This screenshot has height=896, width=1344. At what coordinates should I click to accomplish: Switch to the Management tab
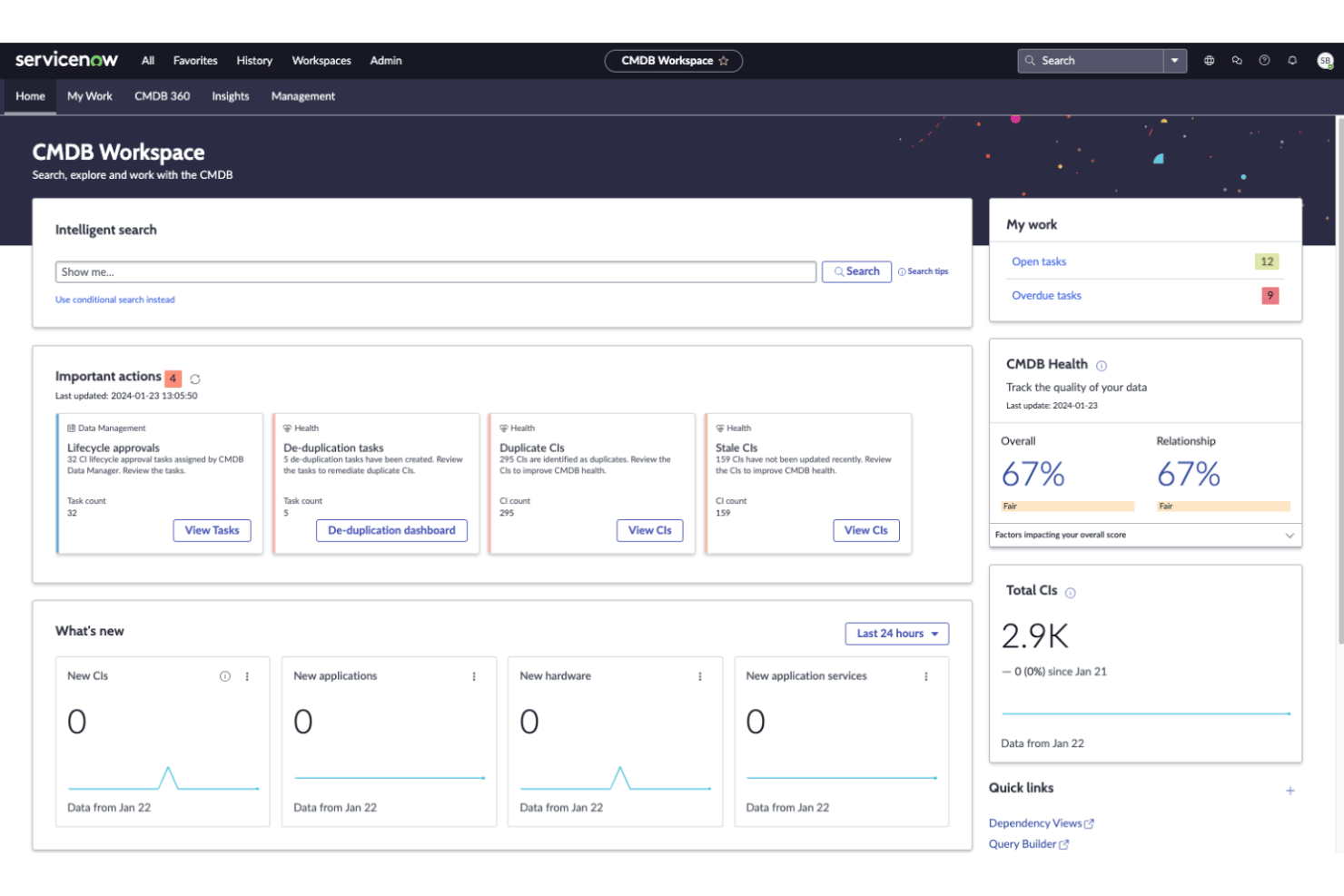[303, 96]
